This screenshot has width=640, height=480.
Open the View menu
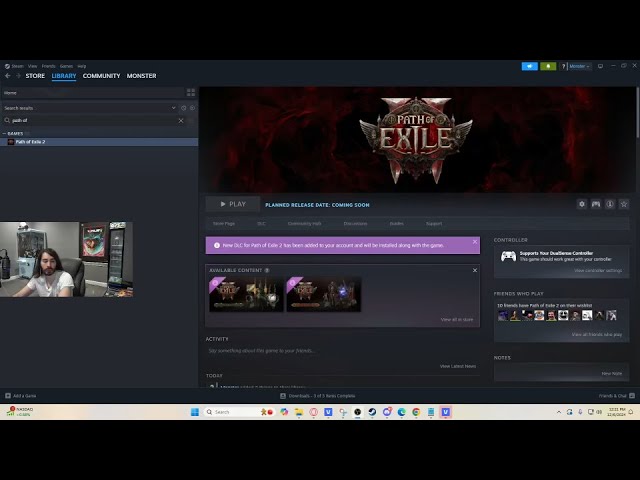click(x=33, y=66)
